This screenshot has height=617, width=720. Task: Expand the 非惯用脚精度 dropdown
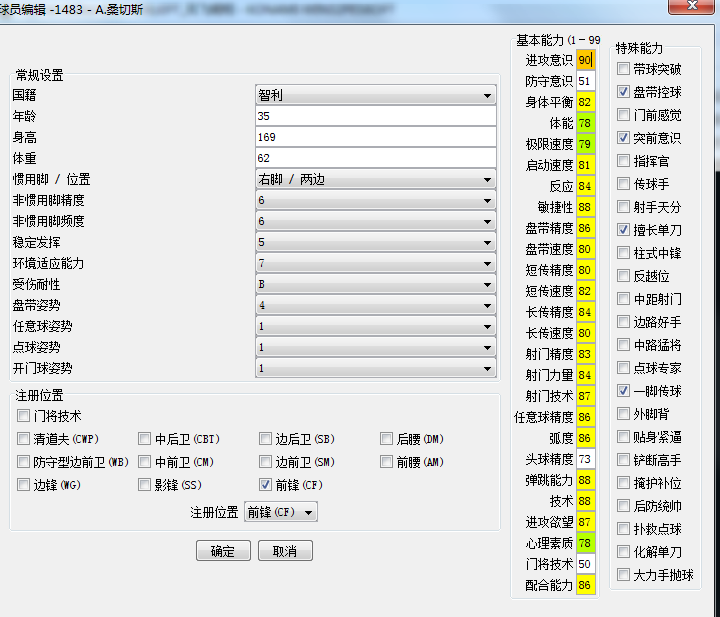[376, 201]
